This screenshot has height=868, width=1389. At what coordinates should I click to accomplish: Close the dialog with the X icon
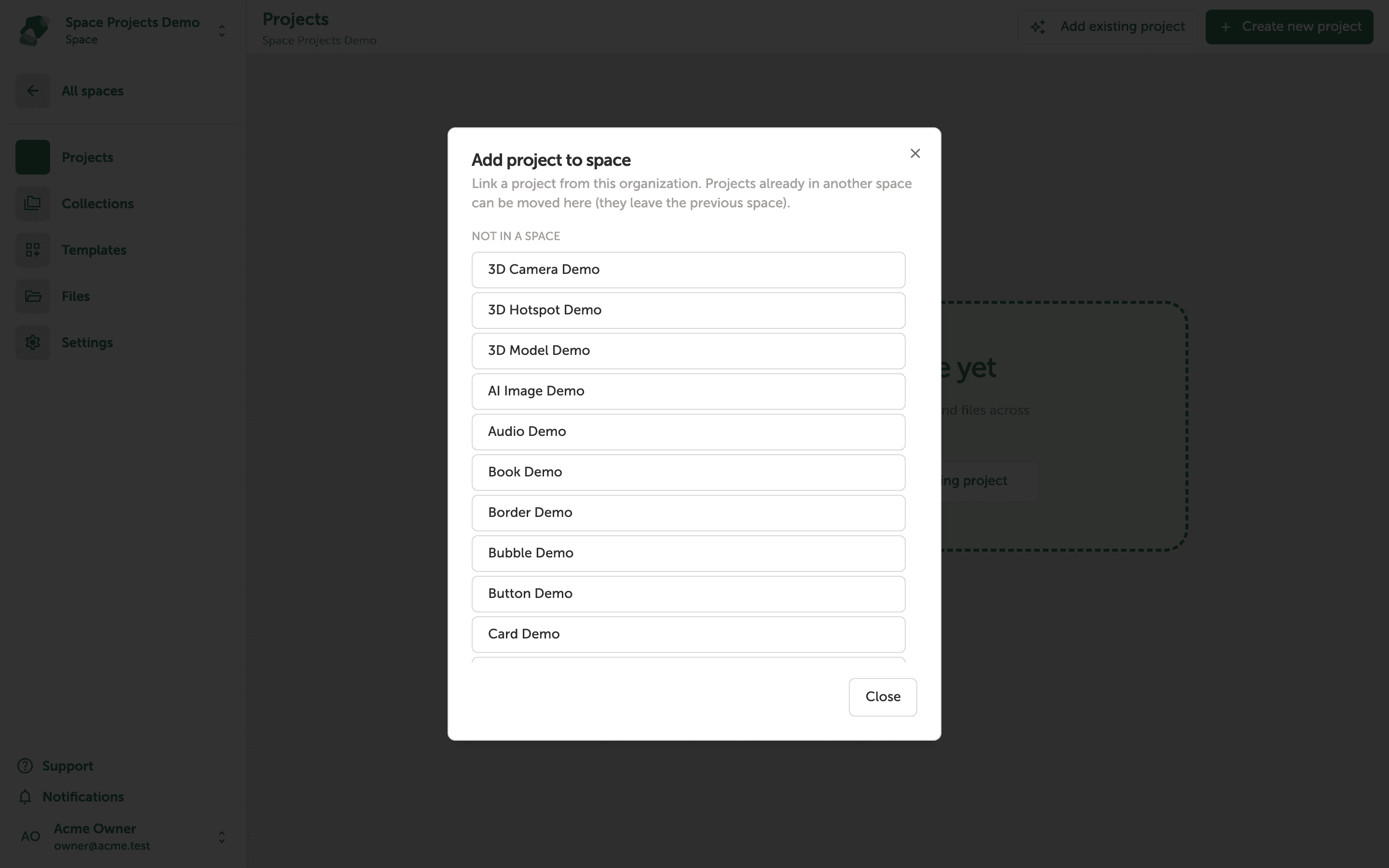pos(915,153)
